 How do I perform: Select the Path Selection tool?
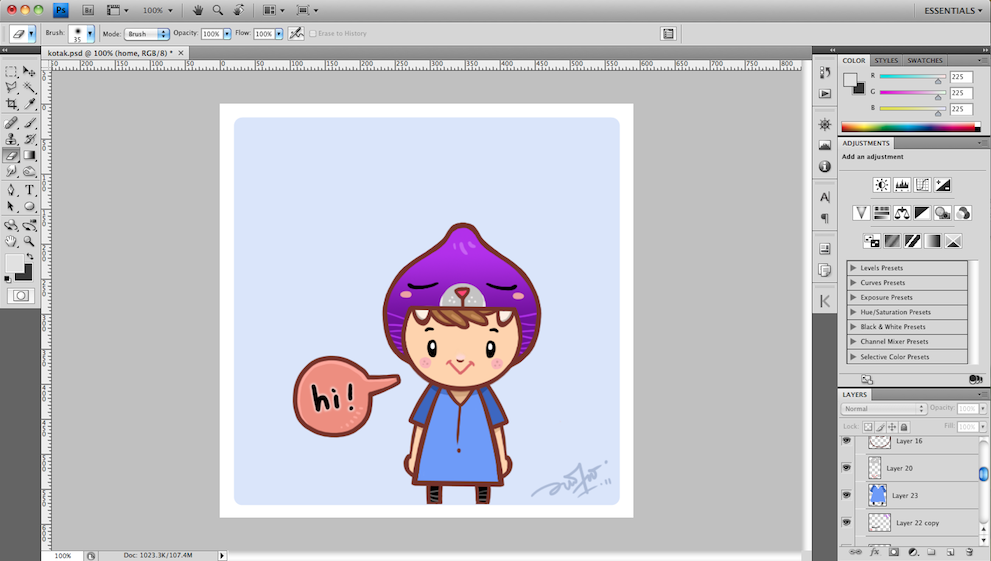pyautogui.click(x=11, y=206)
